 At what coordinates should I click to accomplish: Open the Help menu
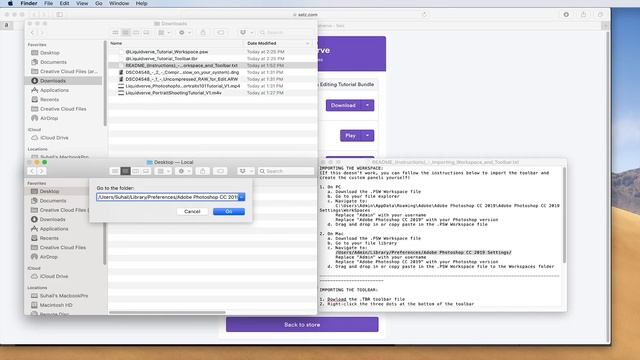point(141,3)
